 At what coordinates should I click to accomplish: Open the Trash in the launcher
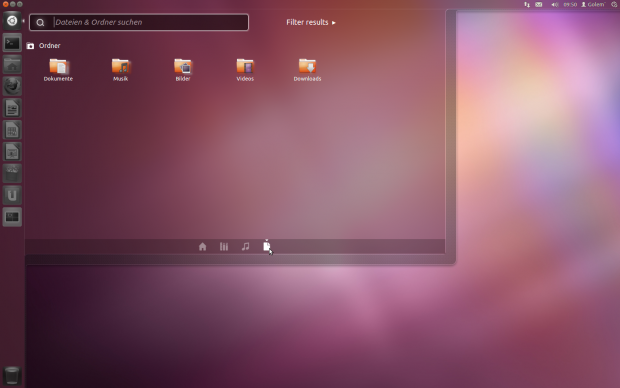tap(12, 375)
